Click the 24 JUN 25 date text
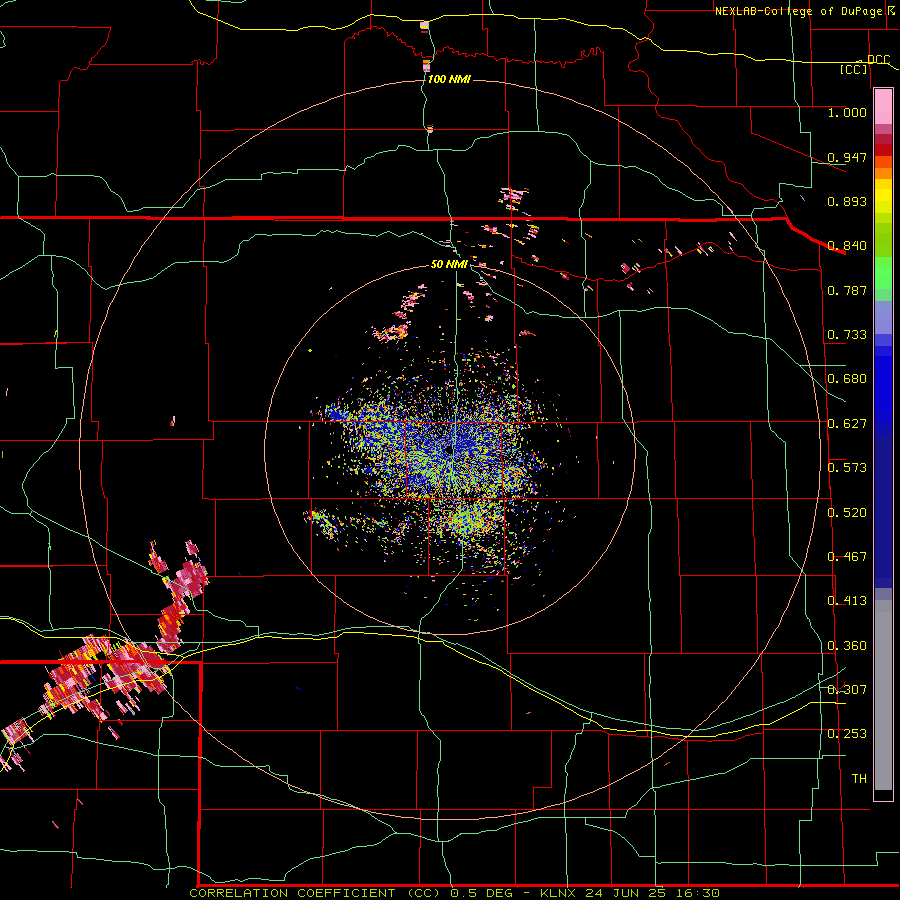The height and width of the screenshot is (900, 900). [626, 893]
